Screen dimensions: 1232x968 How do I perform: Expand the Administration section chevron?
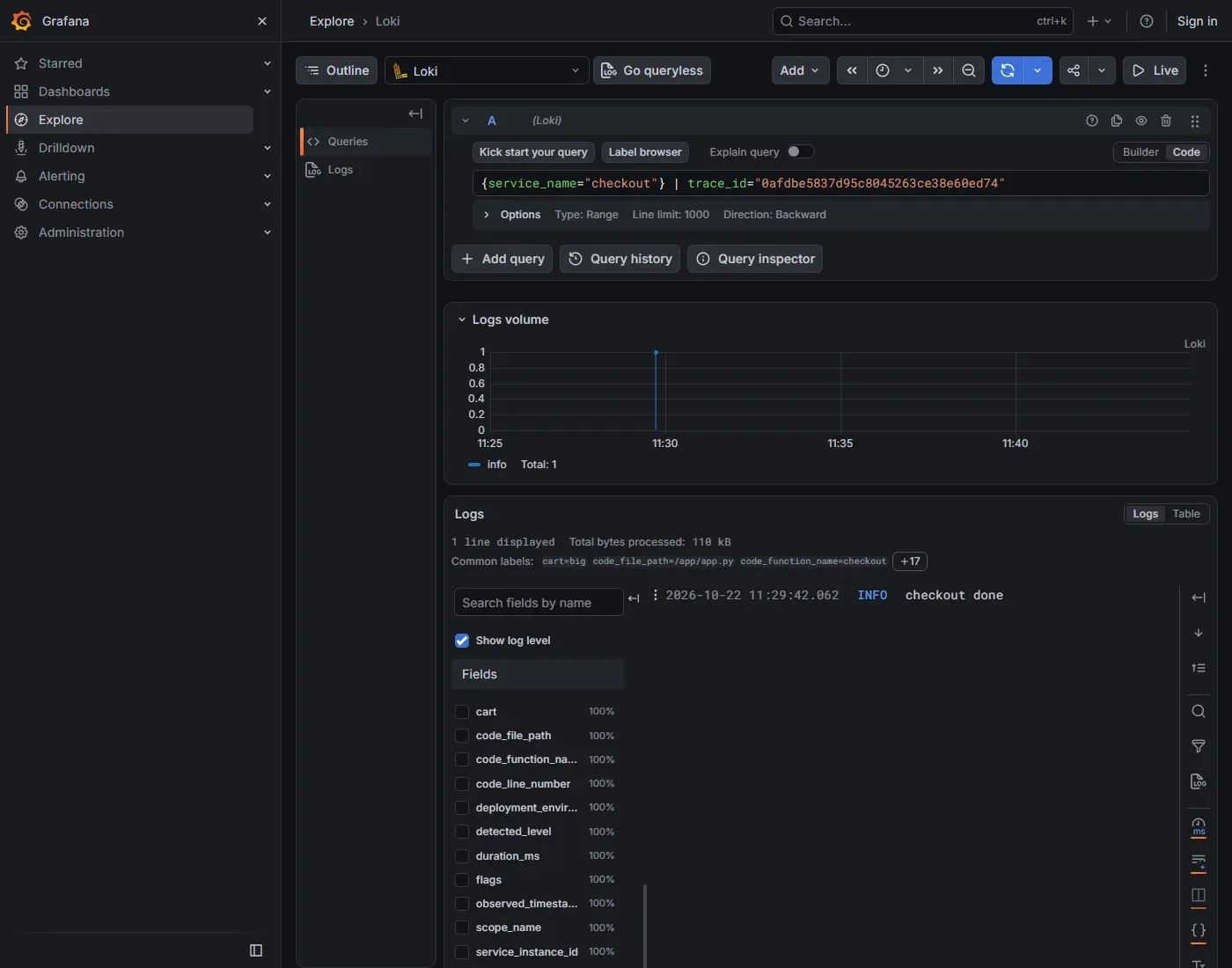coord(268,232)
